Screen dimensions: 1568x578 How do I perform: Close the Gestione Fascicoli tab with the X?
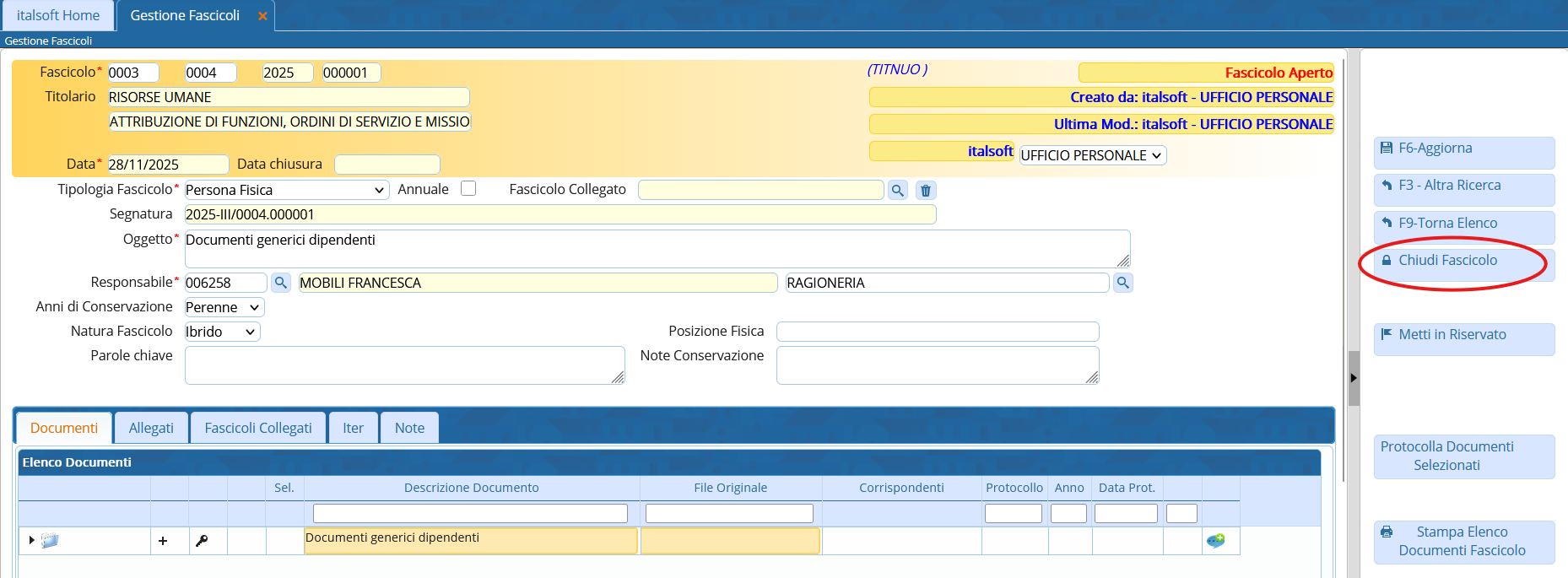pos(262,16)
